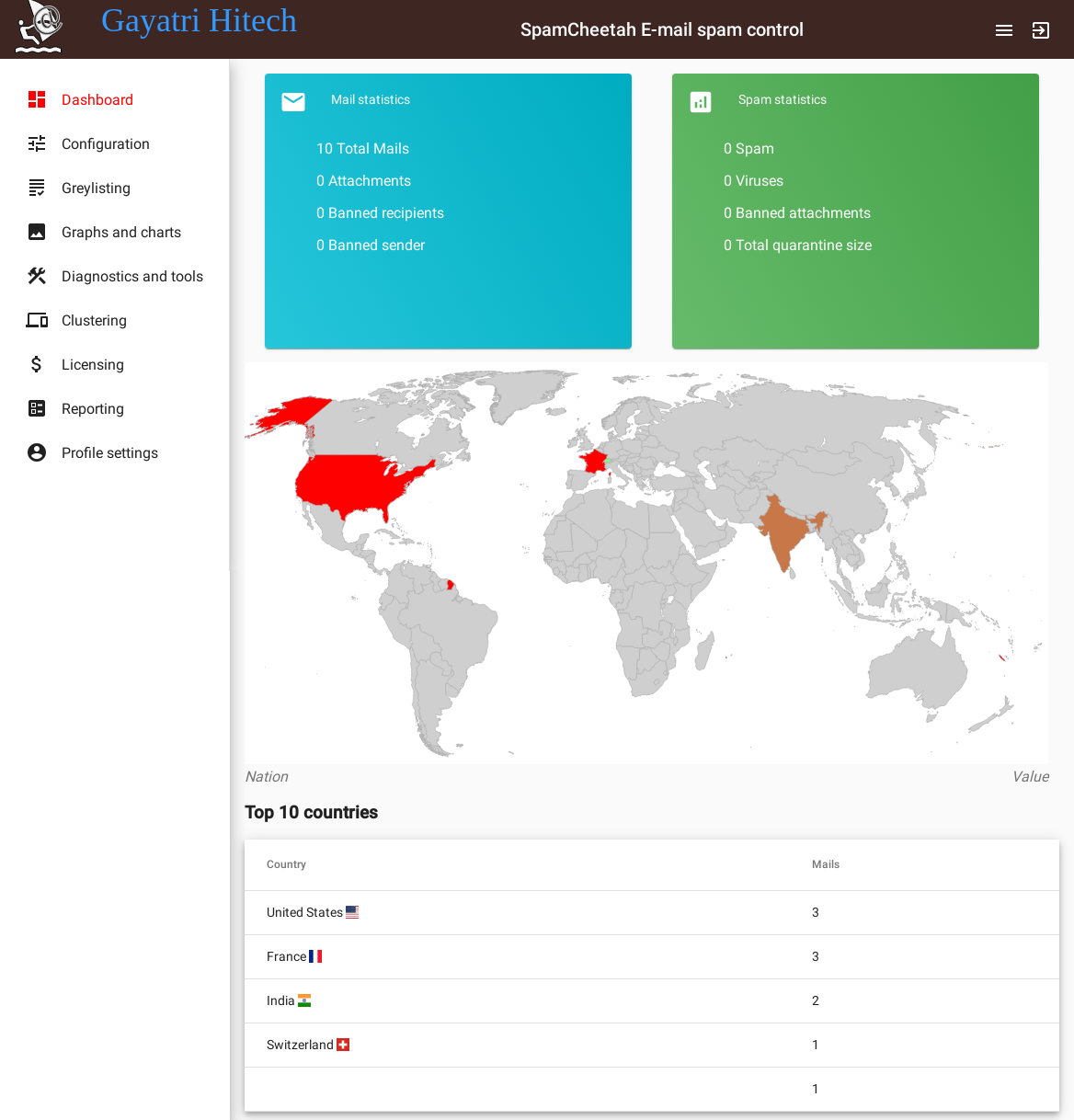The width and height of the screenshot is (1074, 1120).
Task: Click the logout icon in the top bar
Action: (x=1040, y=29)
